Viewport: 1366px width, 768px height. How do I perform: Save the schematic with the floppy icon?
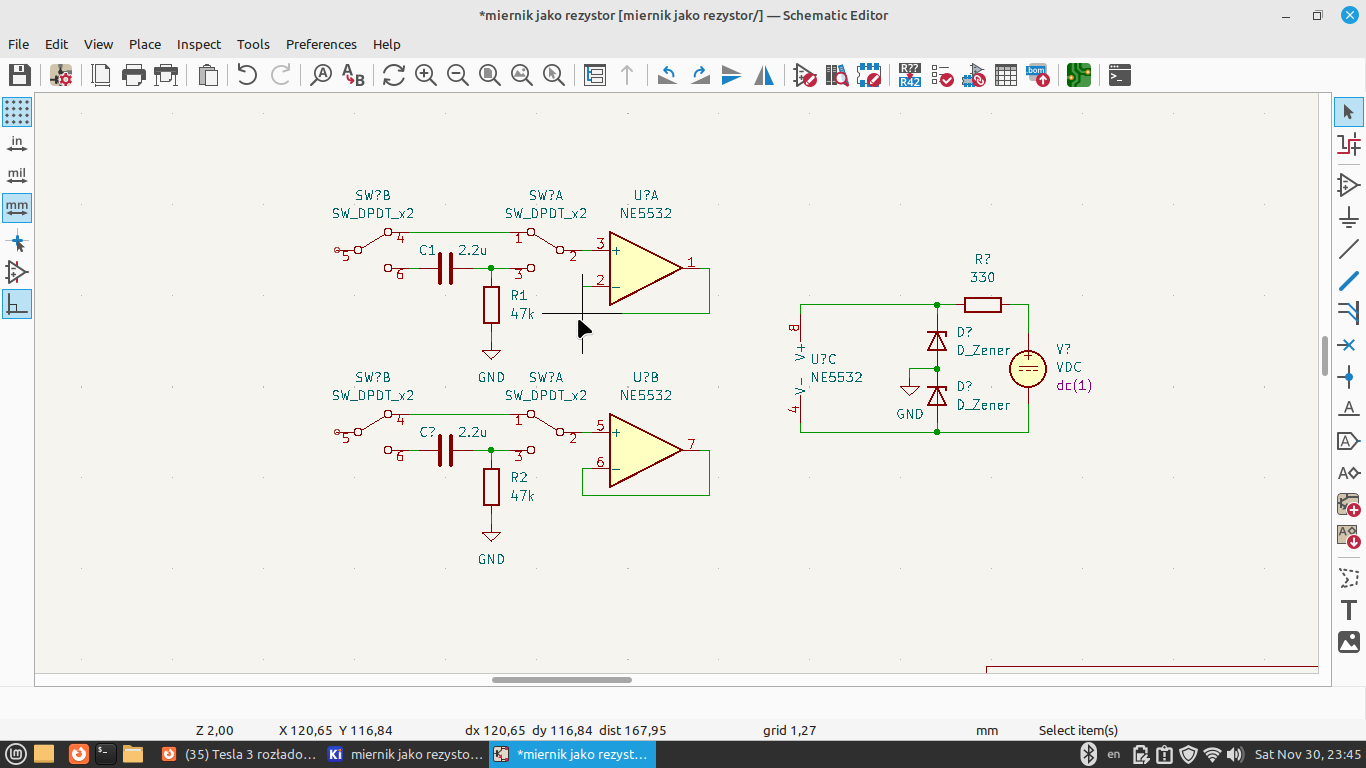tap(20, 75)
